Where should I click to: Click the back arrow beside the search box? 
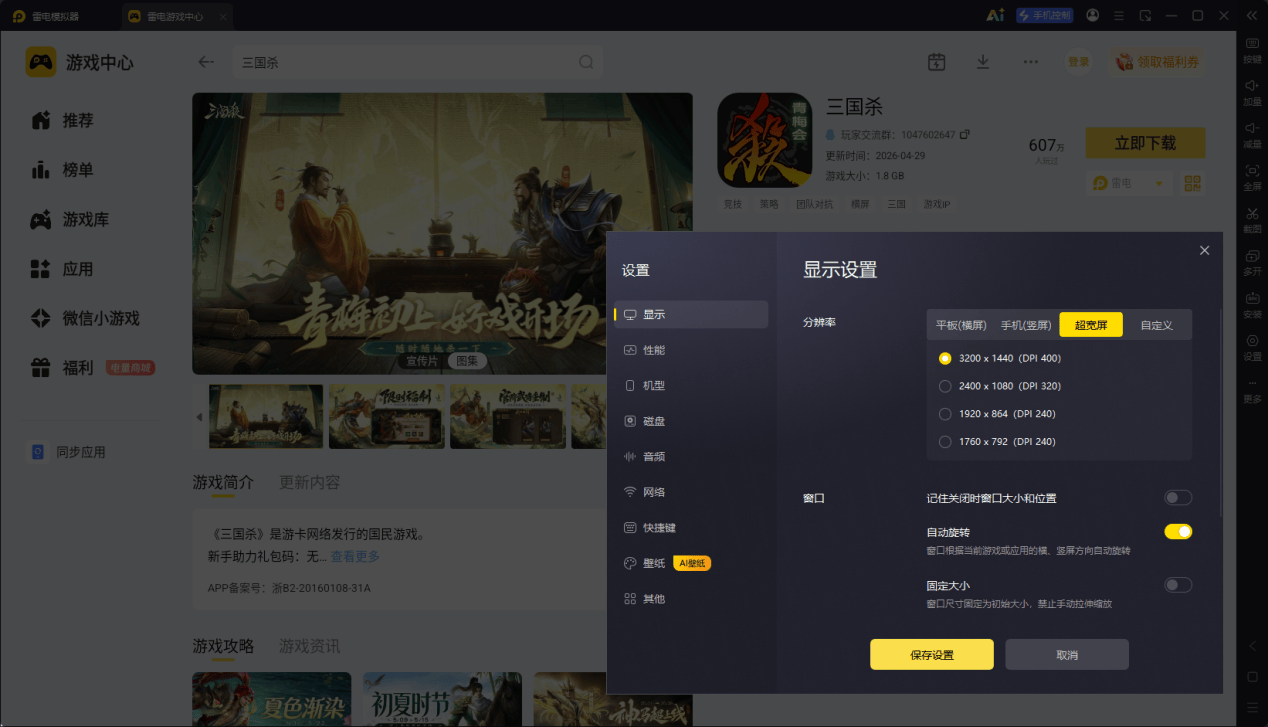pyautogui.click(x=206, y=62)
